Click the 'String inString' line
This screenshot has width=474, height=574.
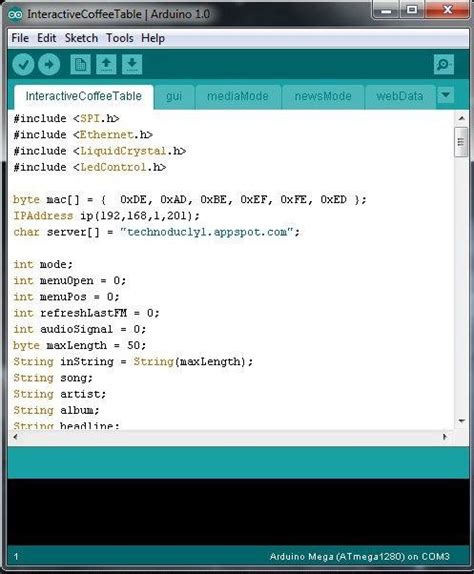click(133, 362)
